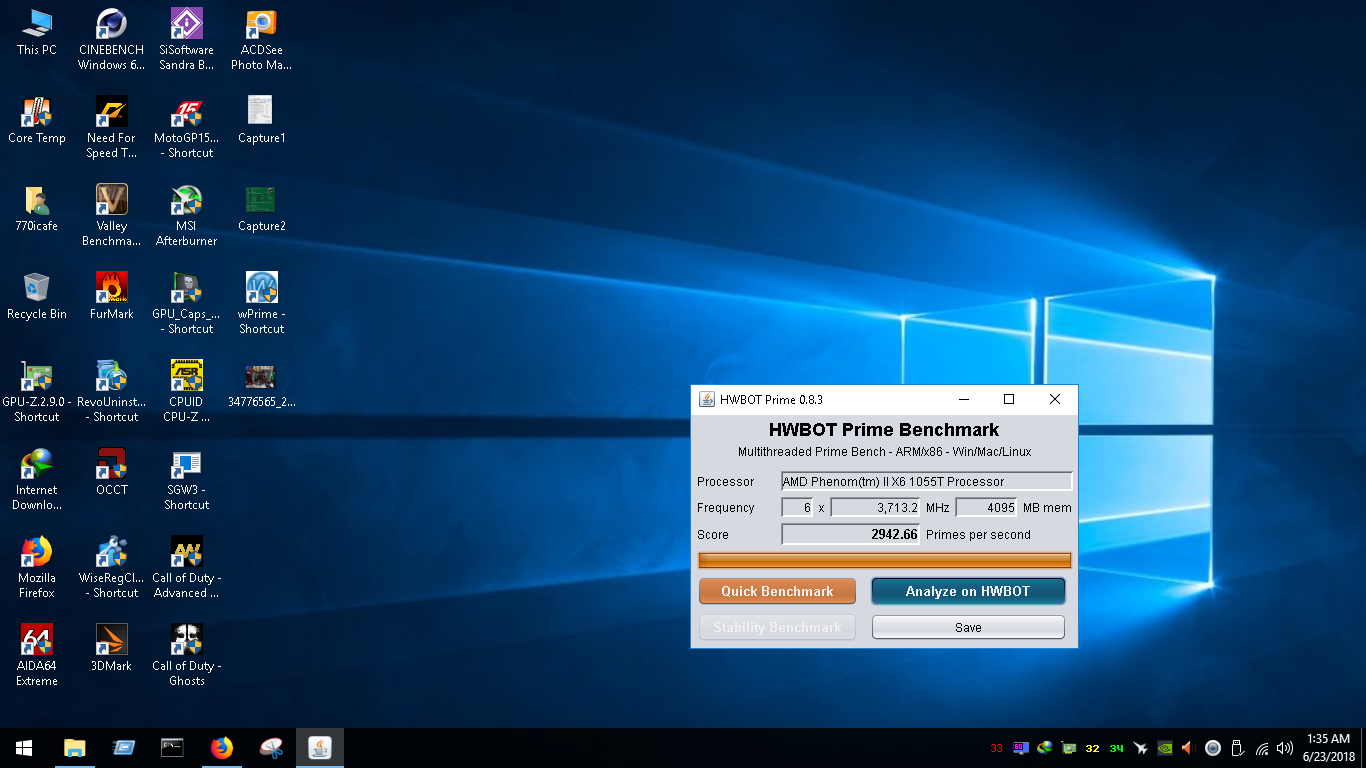The height and width of the screenshot is (768, 1366).
Task: Select the Recycle Bin icon
Action: tap(37, 296)
